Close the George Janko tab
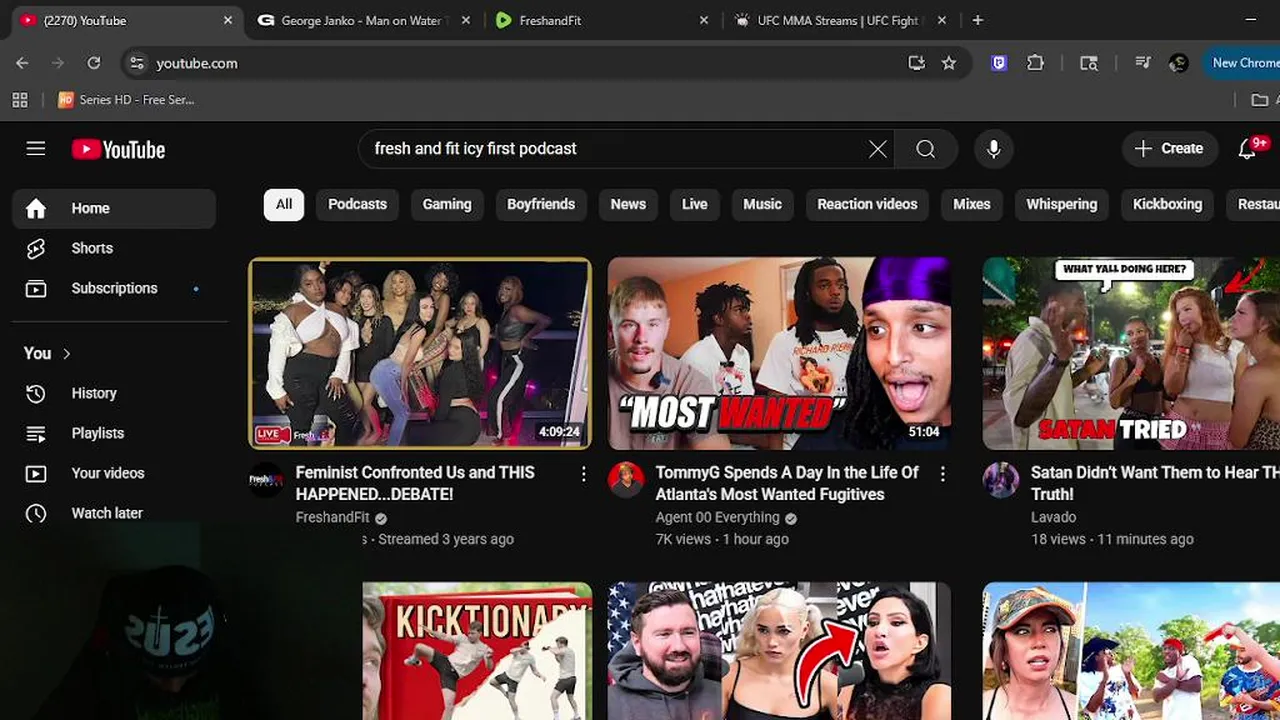 click(x=465, y=20)
